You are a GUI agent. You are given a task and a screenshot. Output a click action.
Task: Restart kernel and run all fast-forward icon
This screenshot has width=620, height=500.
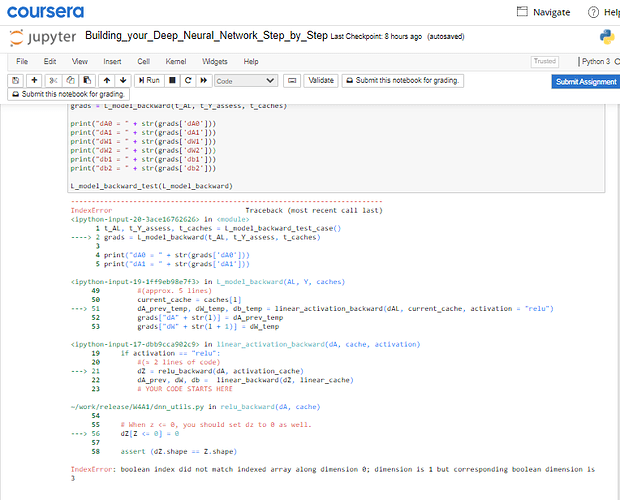click(201, 80)
